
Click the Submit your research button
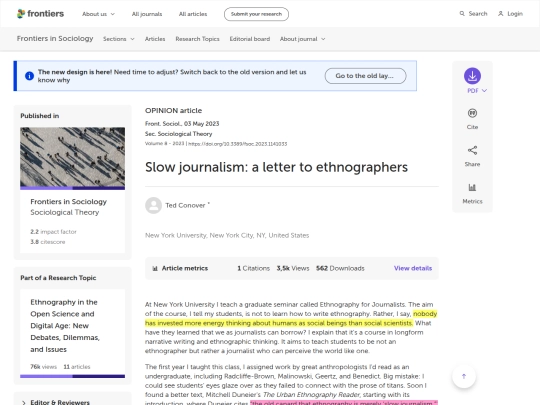[x=256, y=14]
